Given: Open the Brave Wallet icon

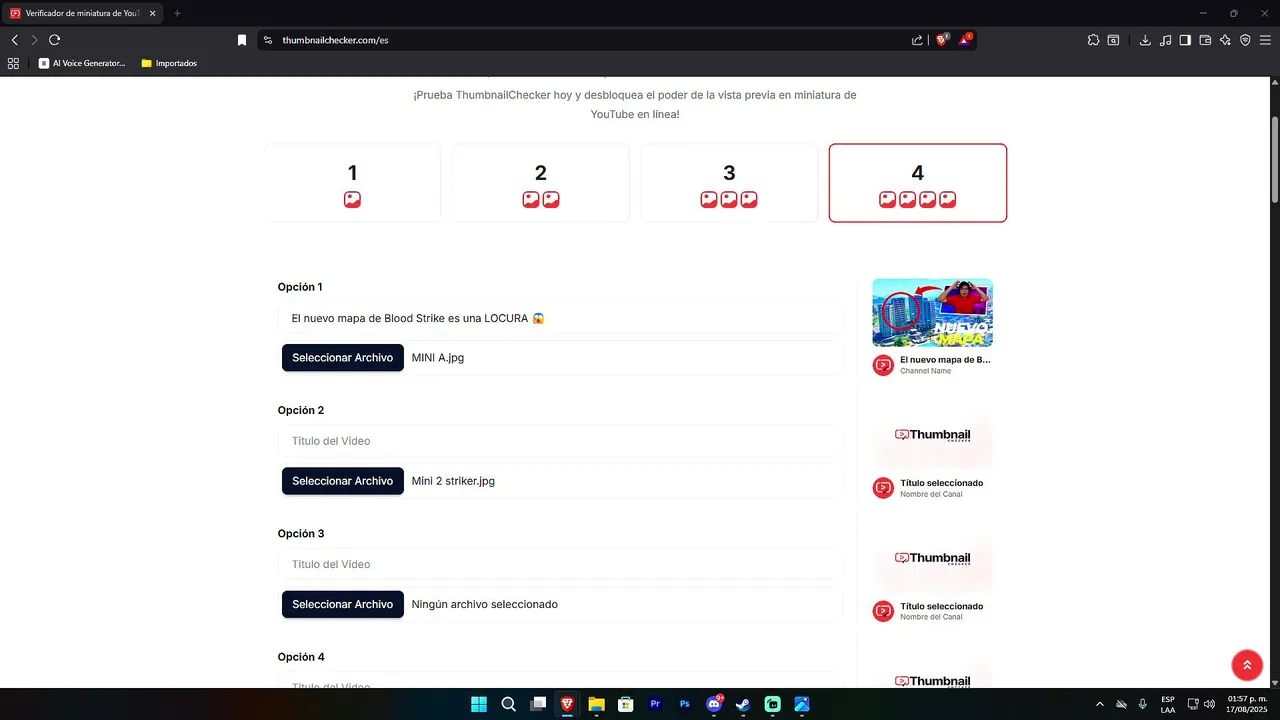Looking at the screenshot, I should click(1205, 40).
